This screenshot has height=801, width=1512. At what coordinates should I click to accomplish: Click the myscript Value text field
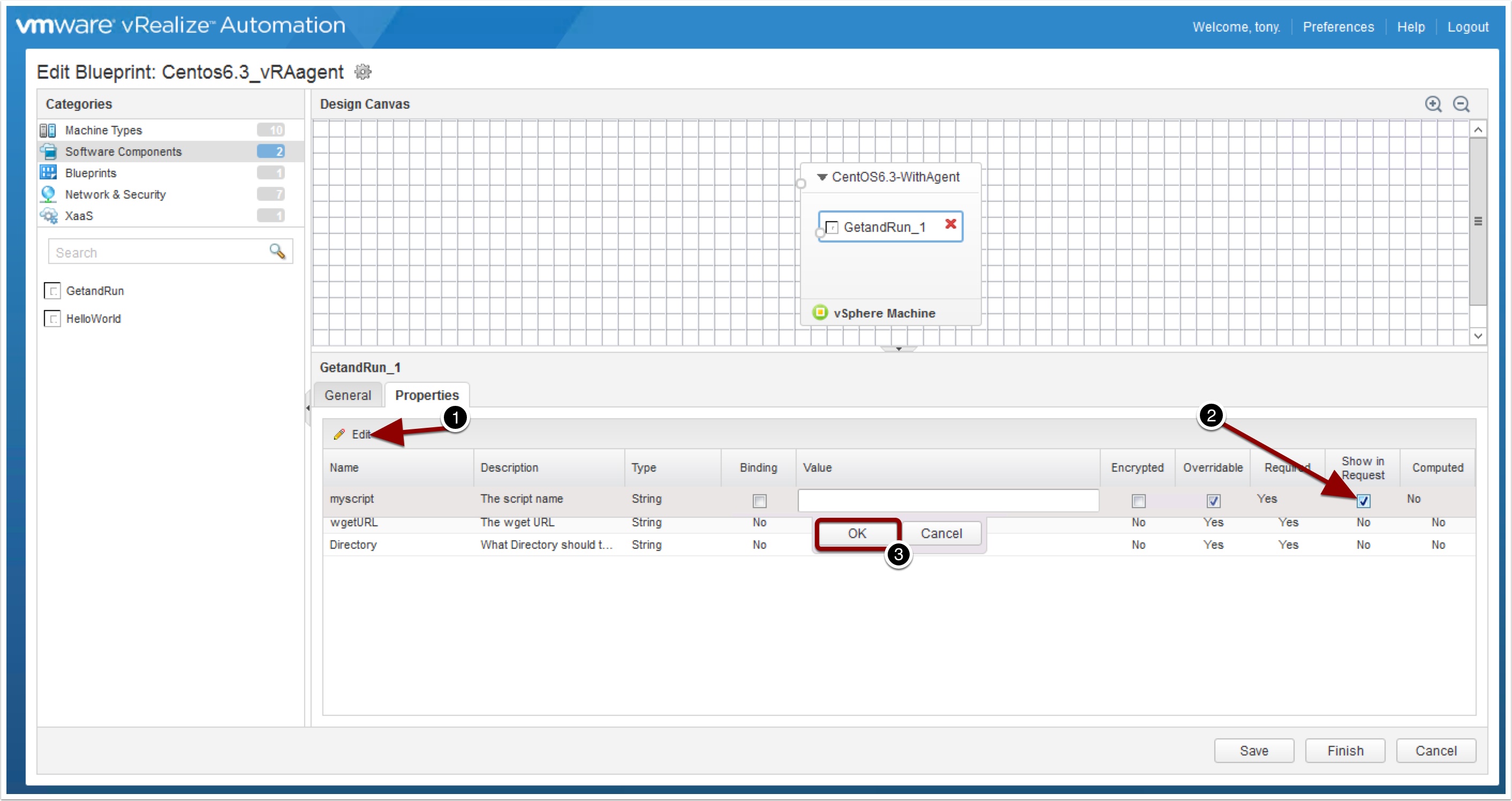(947, 501)
